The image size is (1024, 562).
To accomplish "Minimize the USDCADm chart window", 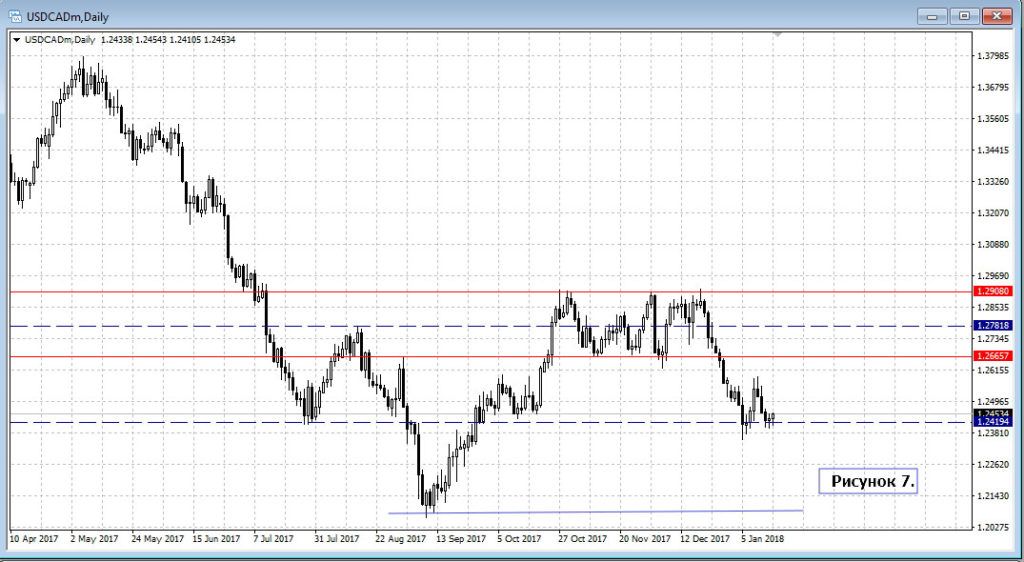I will [934, 15].
